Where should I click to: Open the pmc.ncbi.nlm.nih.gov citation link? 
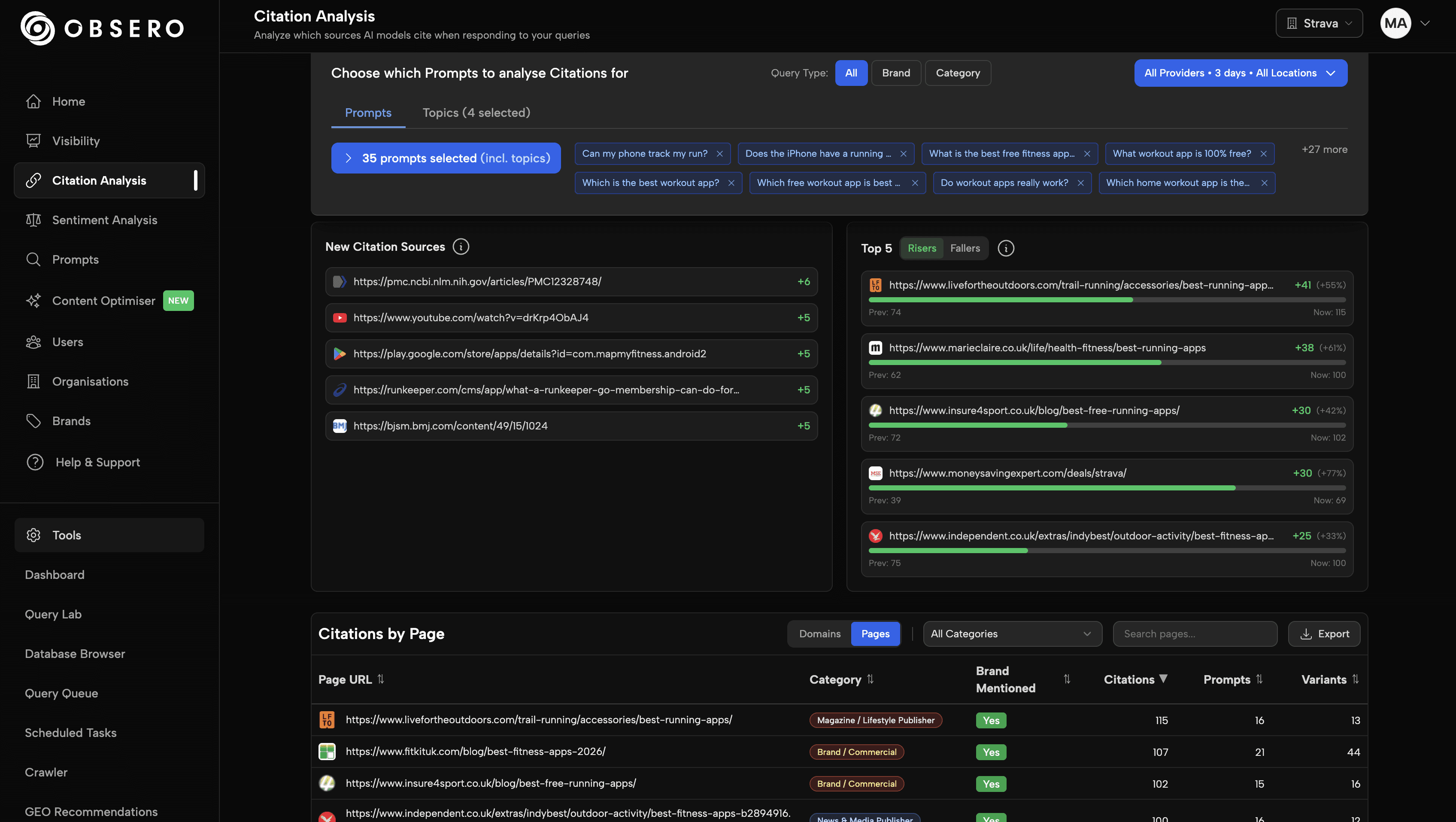[x=477, y=282]
